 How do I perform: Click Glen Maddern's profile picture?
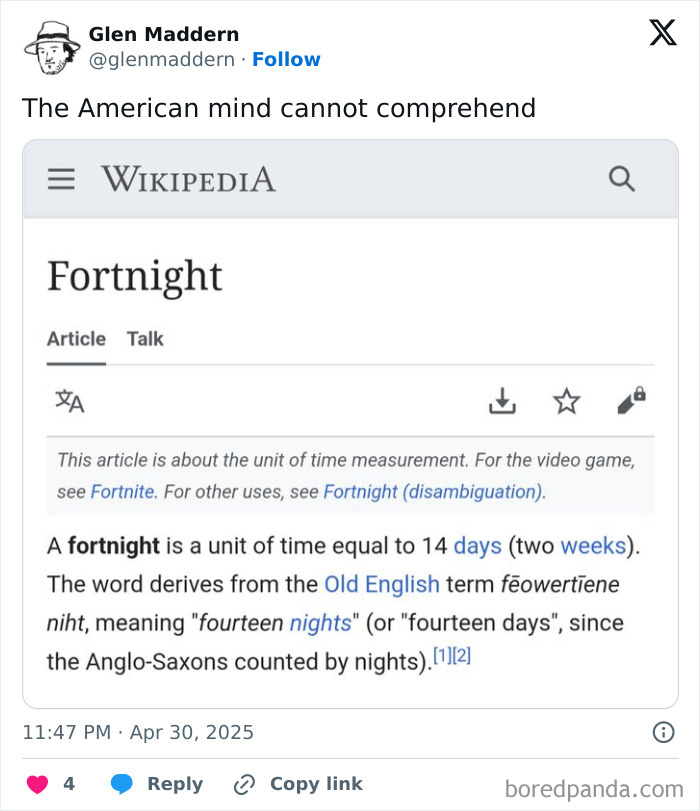pos(48,44)
